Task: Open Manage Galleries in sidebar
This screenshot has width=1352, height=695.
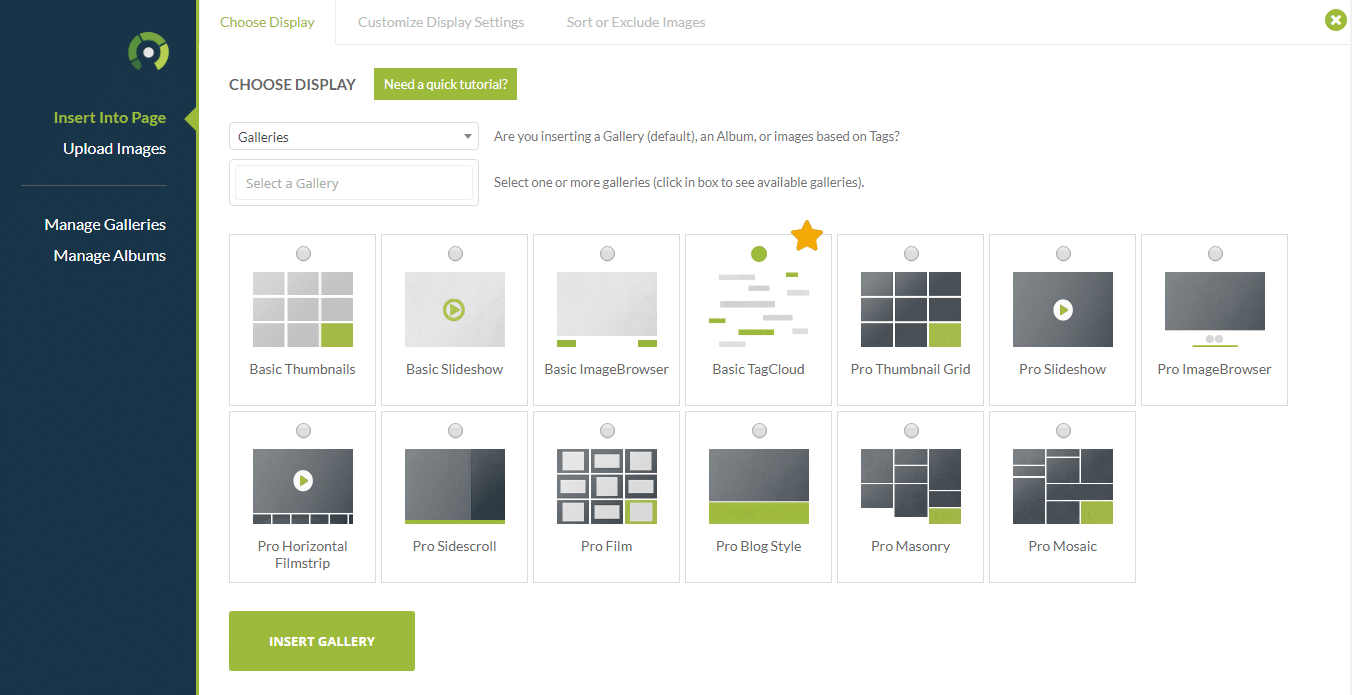Action: (105, 225)
